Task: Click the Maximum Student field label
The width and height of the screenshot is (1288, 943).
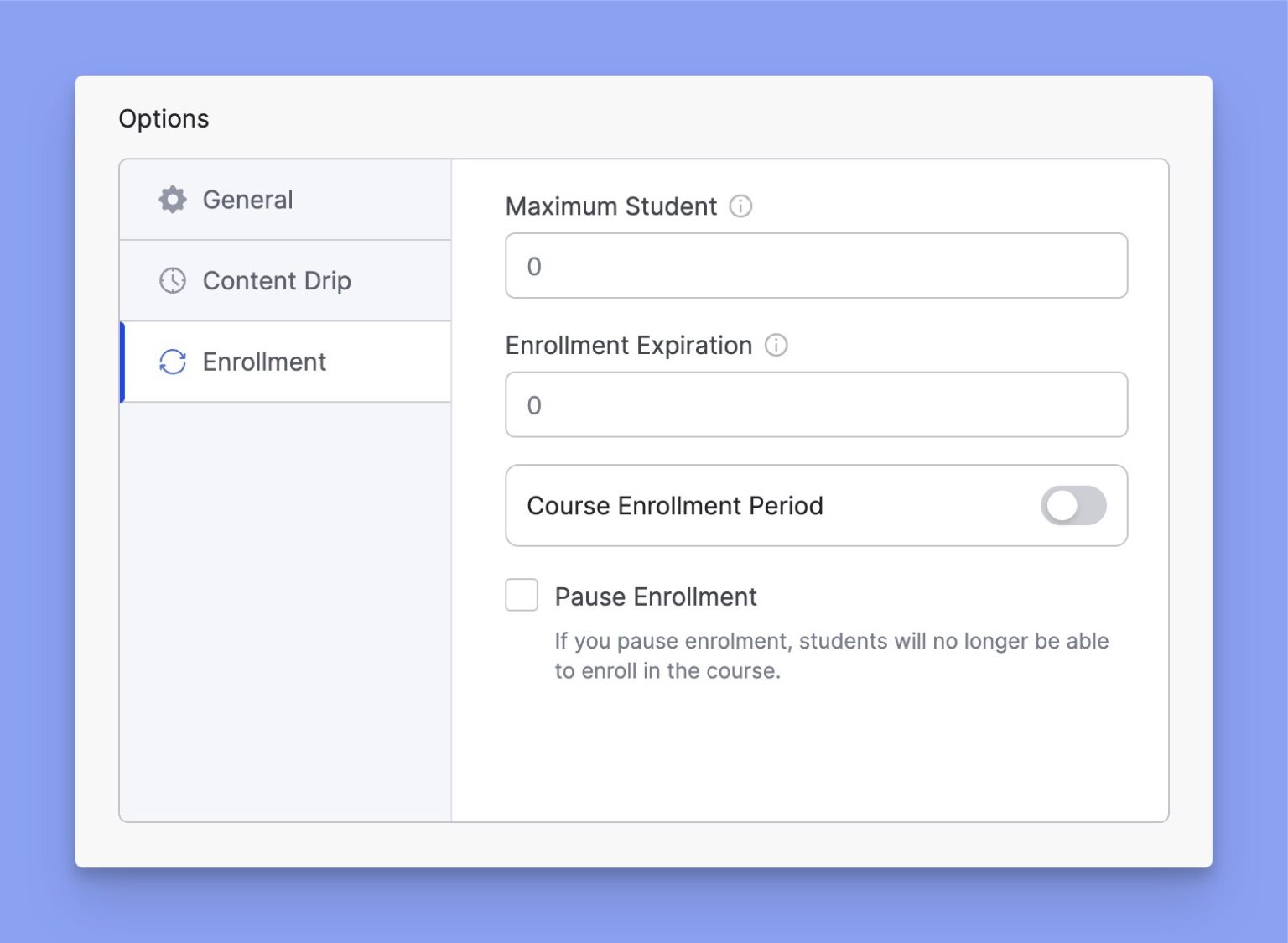Action: 611,206
